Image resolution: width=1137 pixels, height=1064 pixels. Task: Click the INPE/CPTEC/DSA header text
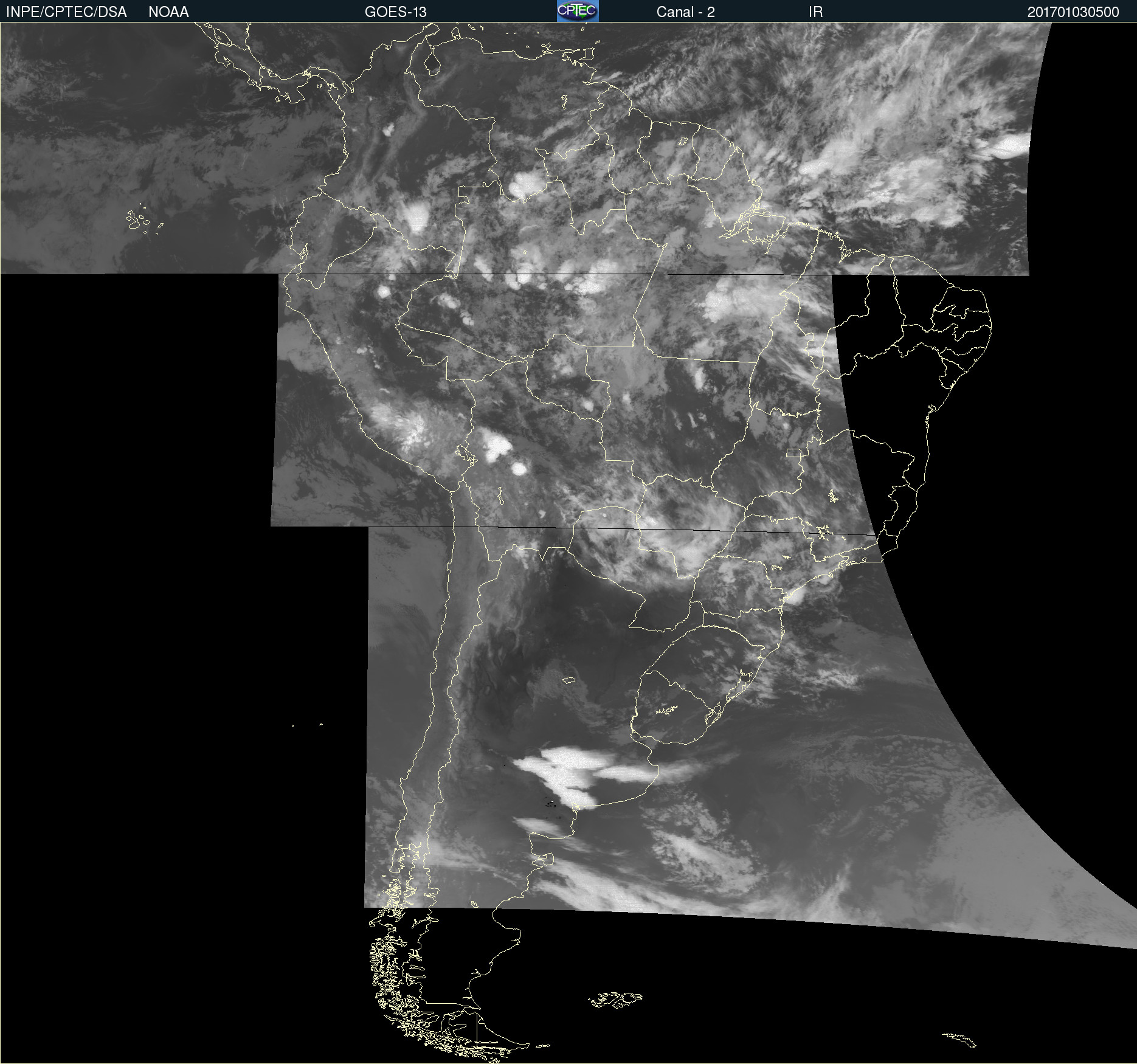66,12
